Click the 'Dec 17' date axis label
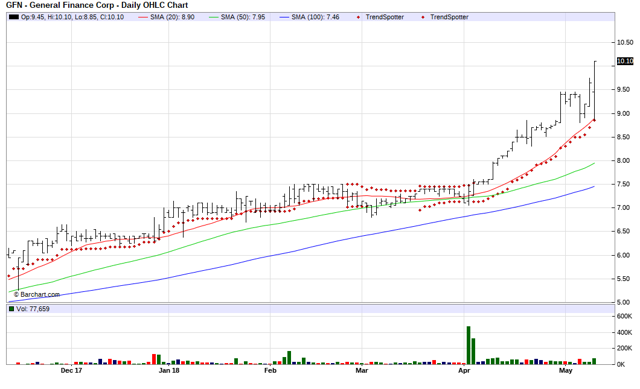Screen dimensions: 640x389 [71, 371]
